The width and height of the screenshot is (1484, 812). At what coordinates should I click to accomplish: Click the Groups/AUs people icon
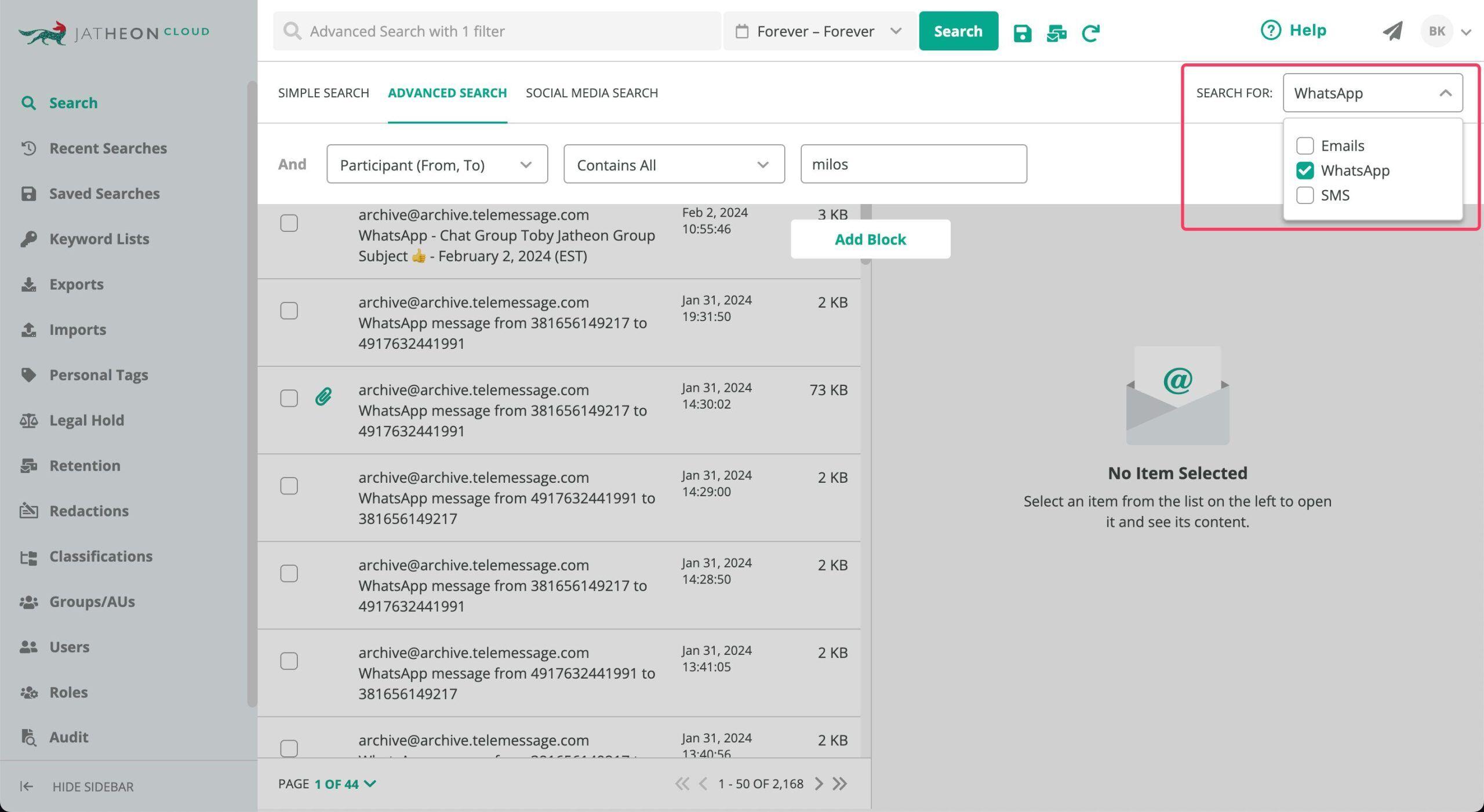[x=28, y=602]
